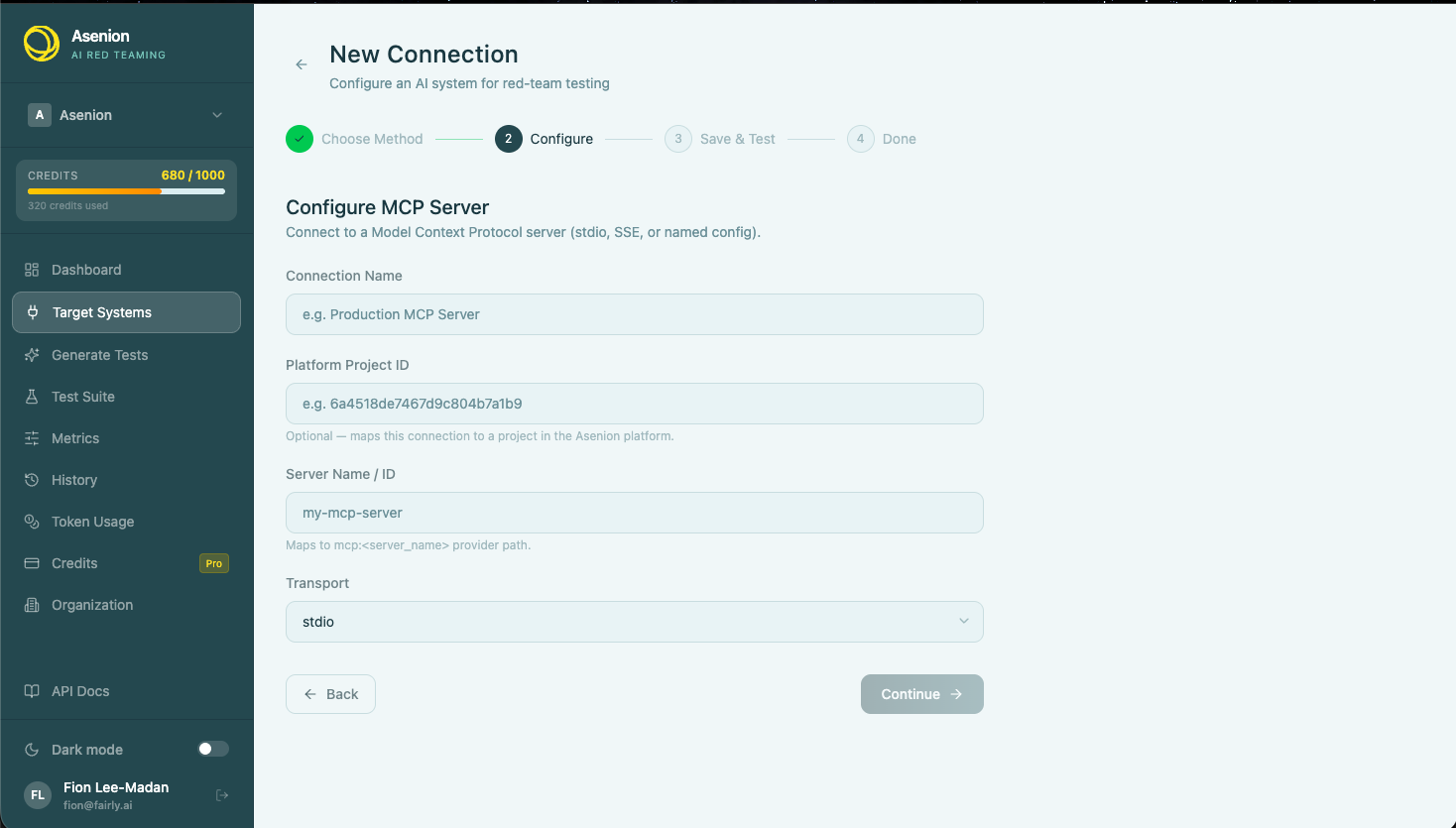Click the 320 credits used text
1456x828 pixels.
[68, 206]
